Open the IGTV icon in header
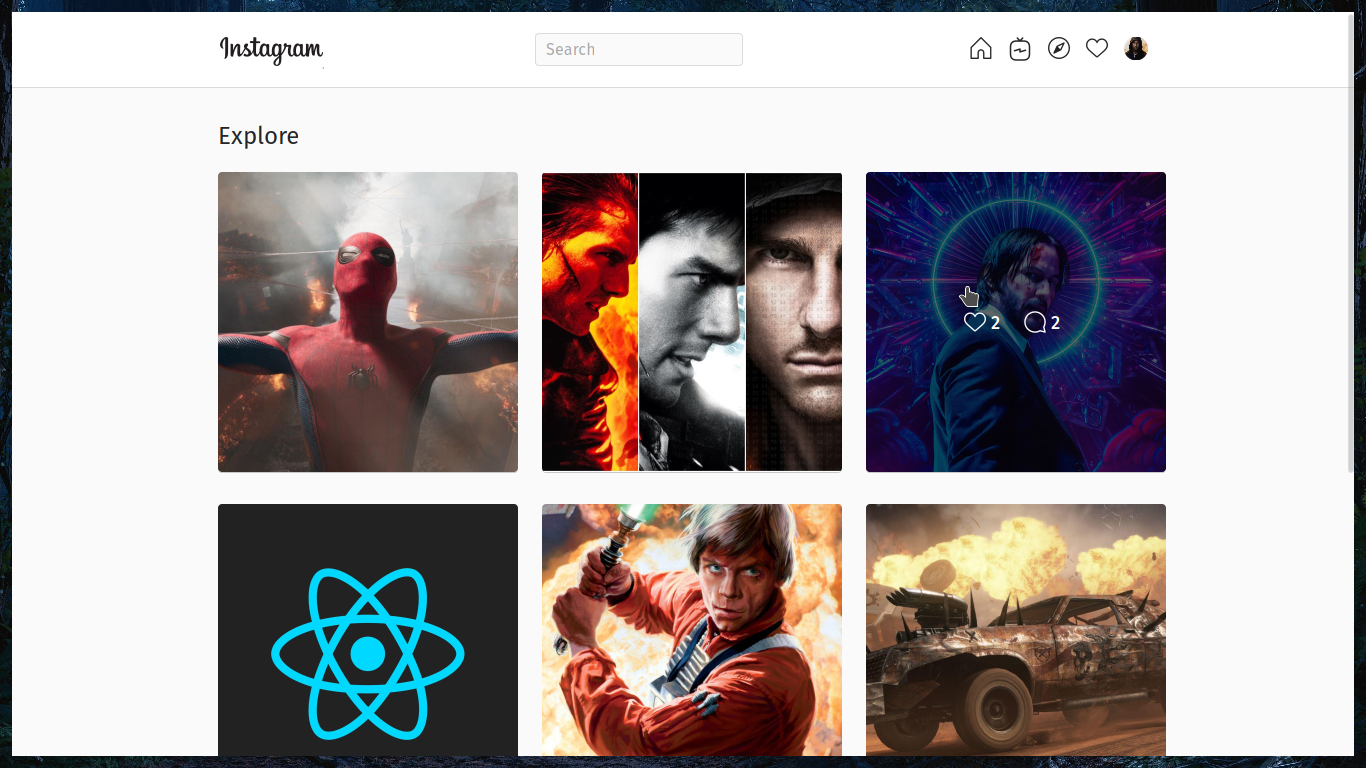This screenshot has width=1366, height=768. coord(1020,48)
